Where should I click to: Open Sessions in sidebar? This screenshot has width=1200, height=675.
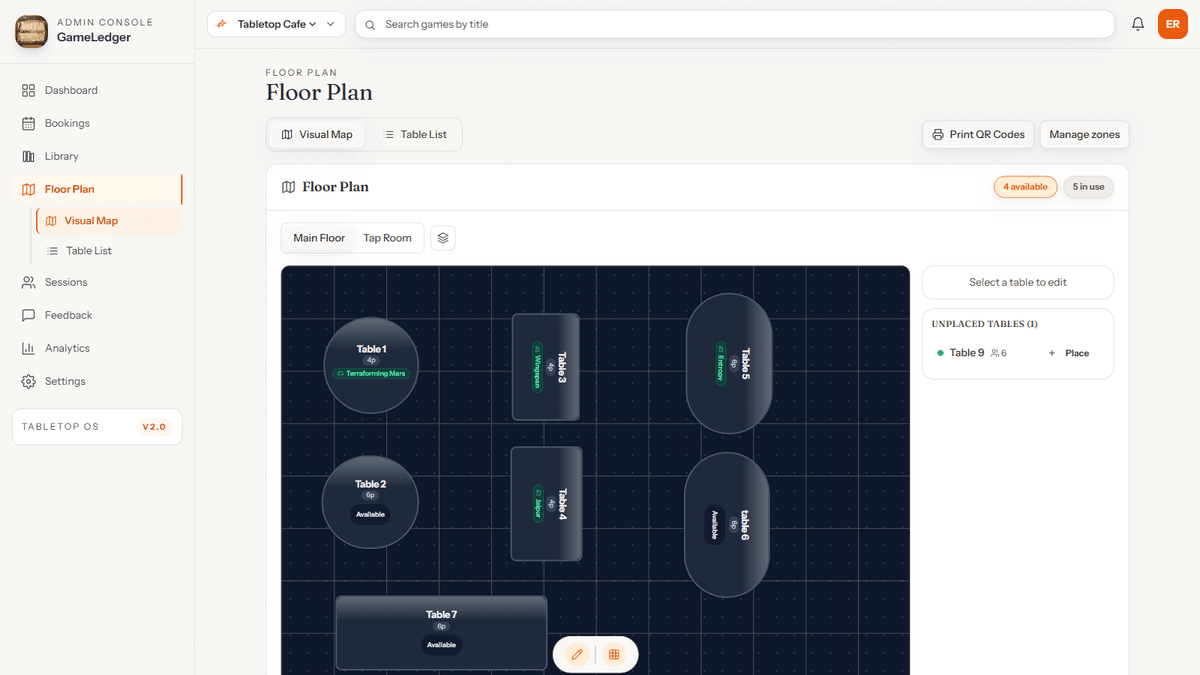pyautogui.click(x=97, y=282)
